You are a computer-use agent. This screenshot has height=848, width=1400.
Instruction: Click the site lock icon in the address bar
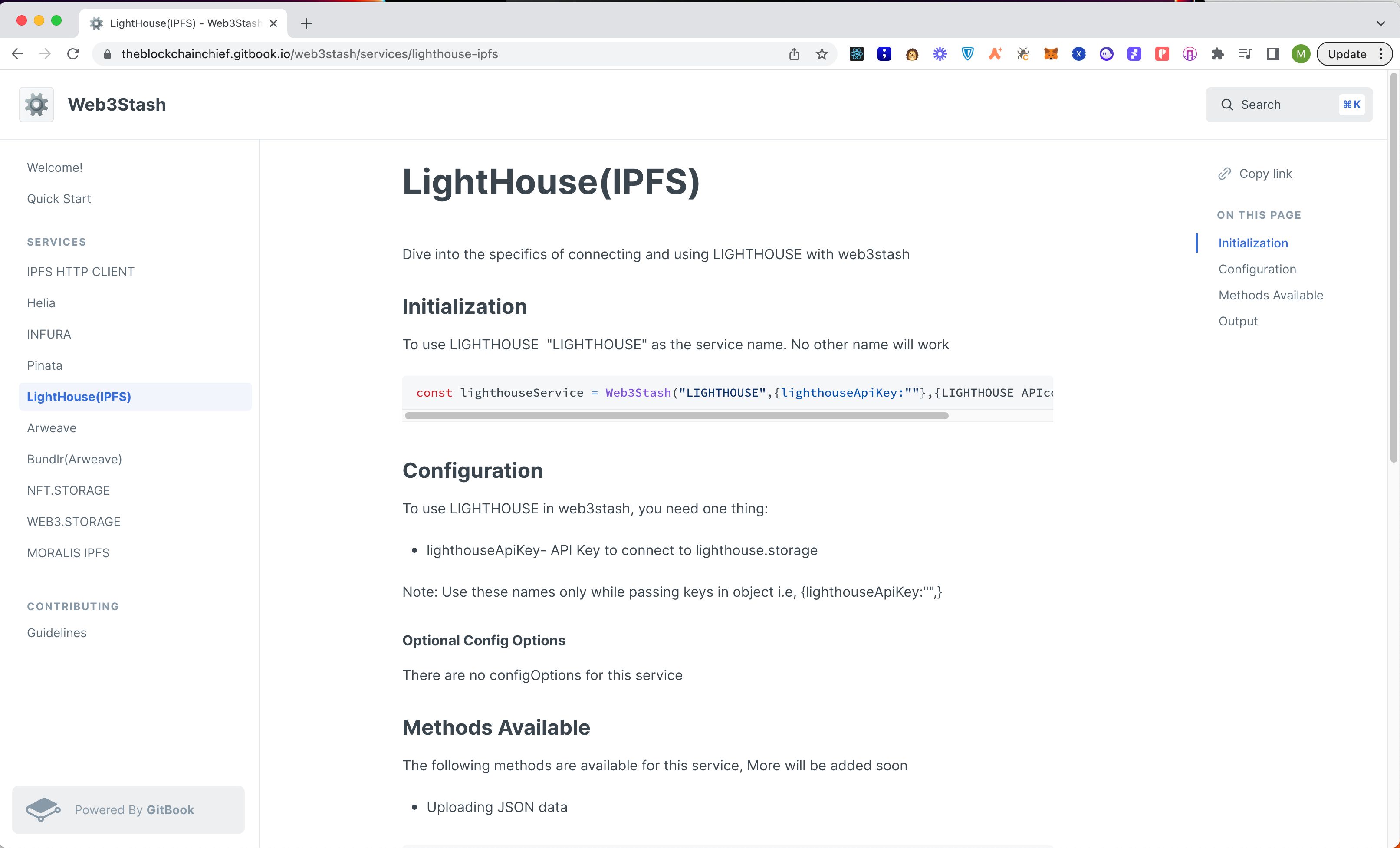click(x=107, y=54)
